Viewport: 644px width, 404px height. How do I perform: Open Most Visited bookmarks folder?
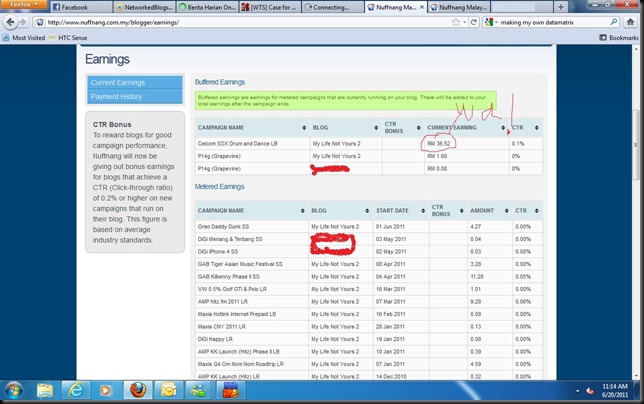point(24,38)
